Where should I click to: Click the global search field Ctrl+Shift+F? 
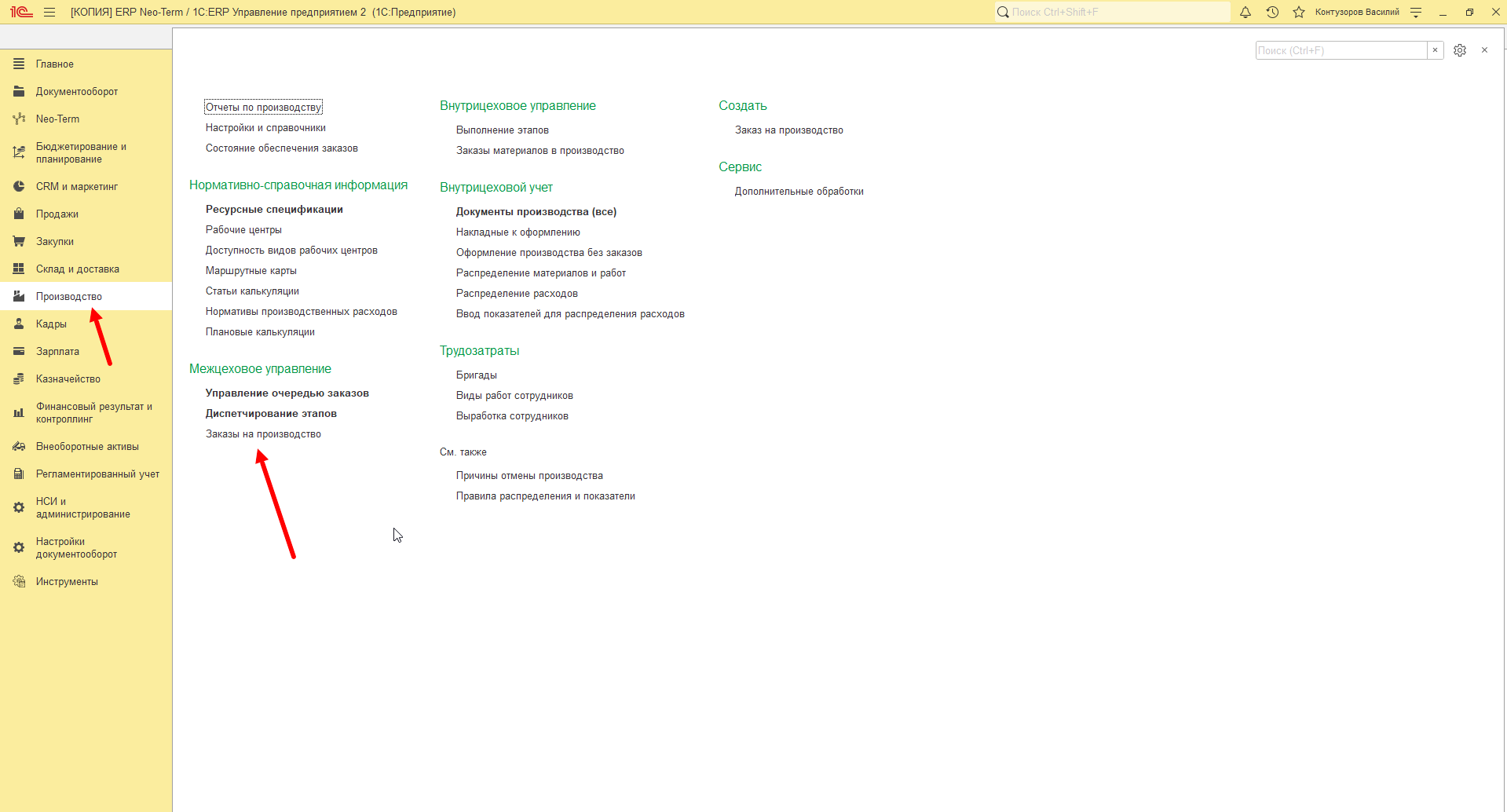tap(1112, 12)
